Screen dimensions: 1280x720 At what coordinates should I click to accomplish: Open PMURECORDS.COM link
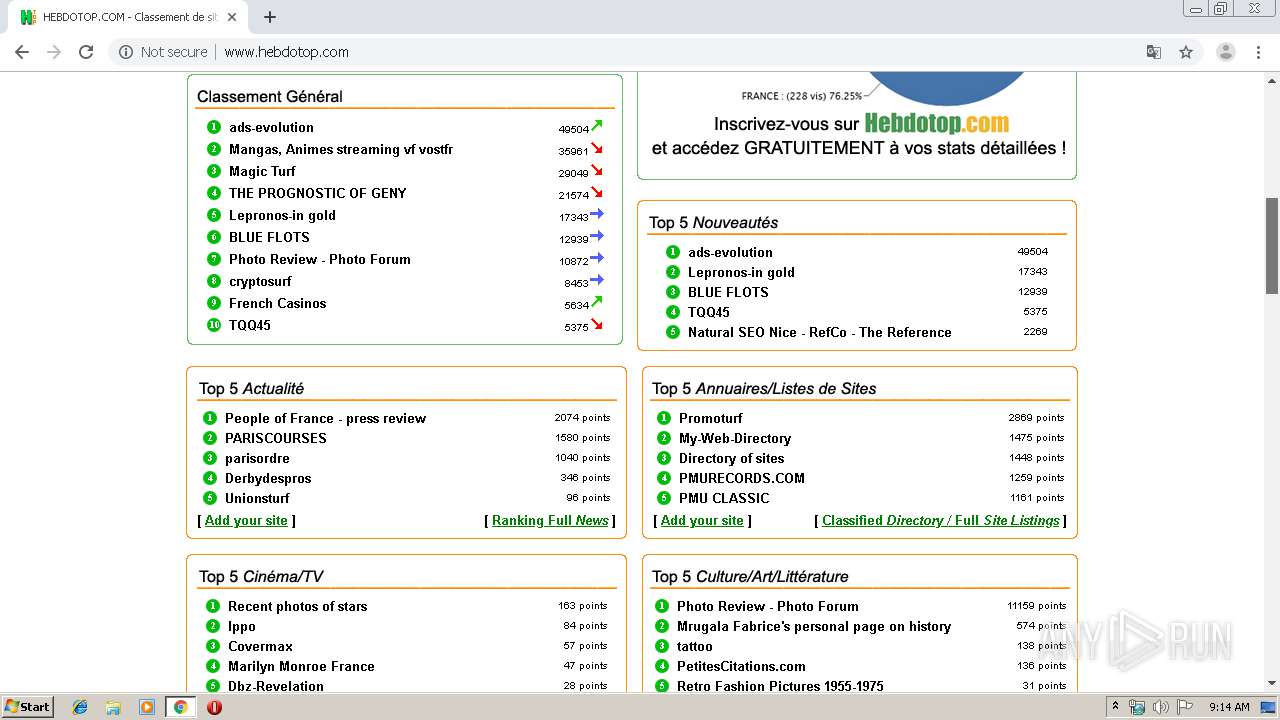click(742, 478)
